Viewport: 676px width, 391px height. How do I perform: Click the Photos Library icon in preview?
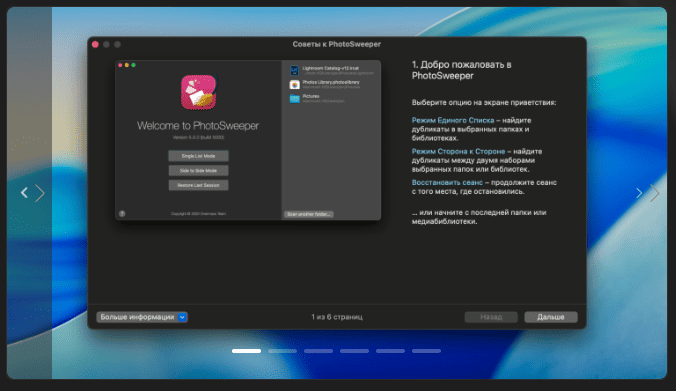(x=294, y=84)
